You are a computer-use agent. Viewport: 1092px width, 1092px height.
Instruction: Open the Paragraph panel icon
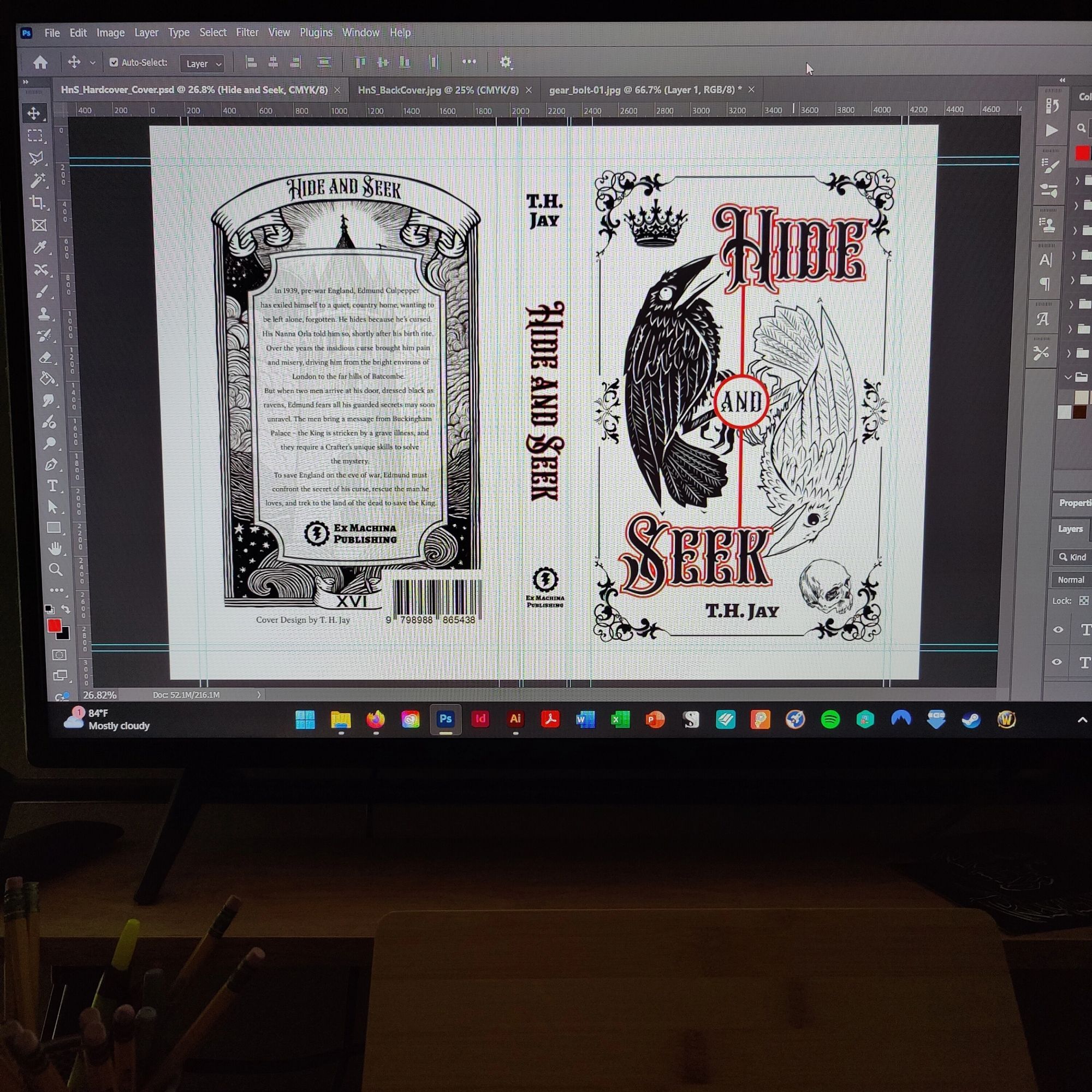click(1045, 284)
